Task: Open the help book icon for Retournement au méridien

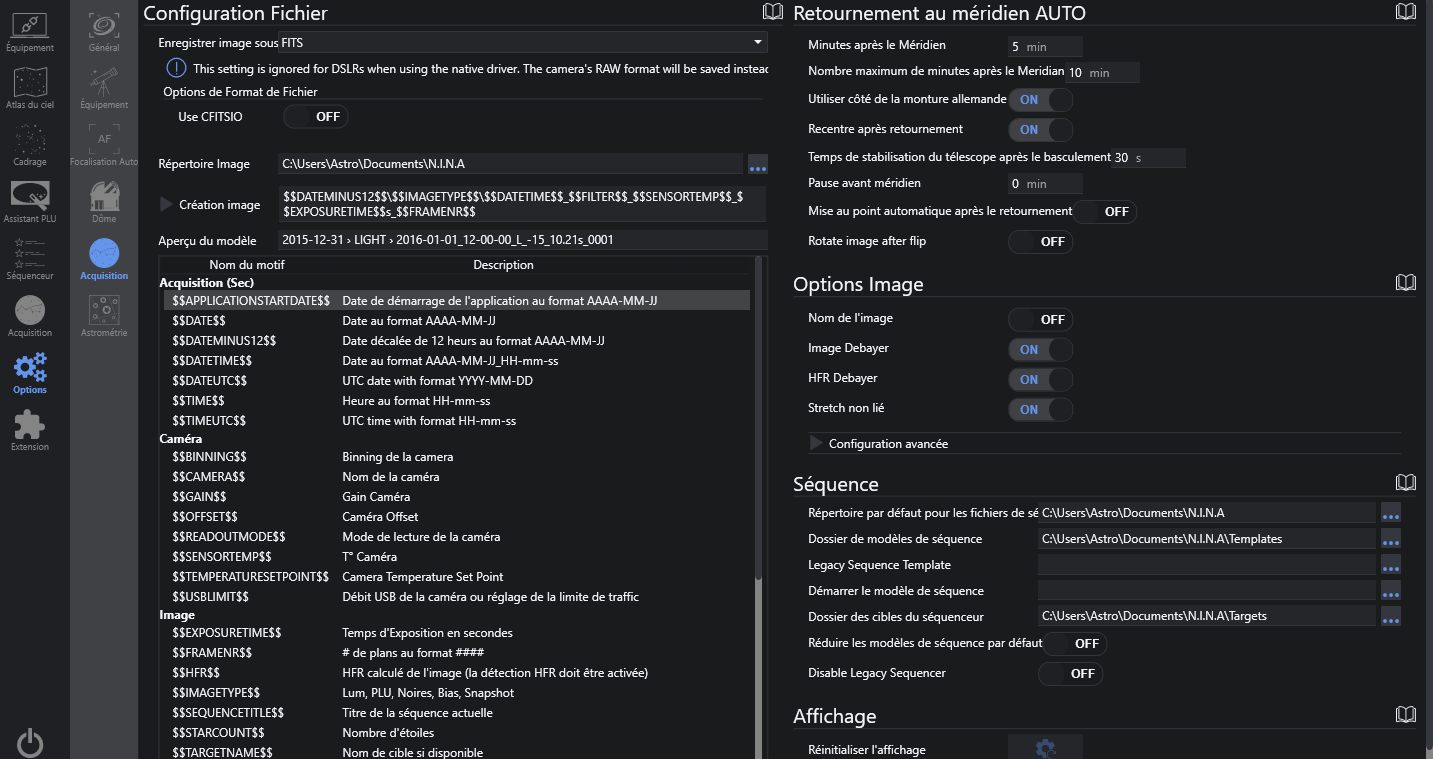Action: [x=1405, y=12]
